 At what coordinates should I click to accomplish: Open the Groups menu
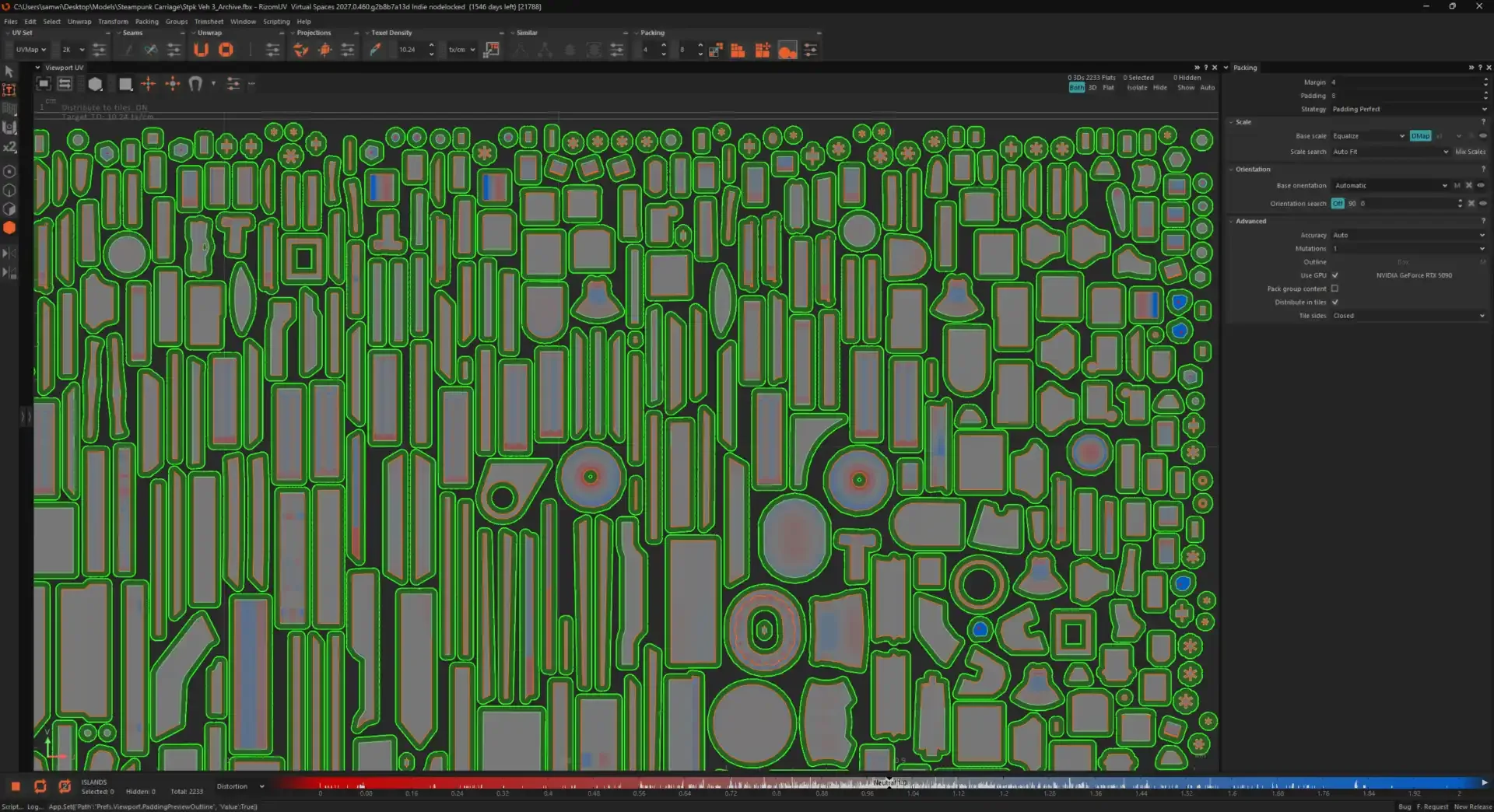(177, 22)
